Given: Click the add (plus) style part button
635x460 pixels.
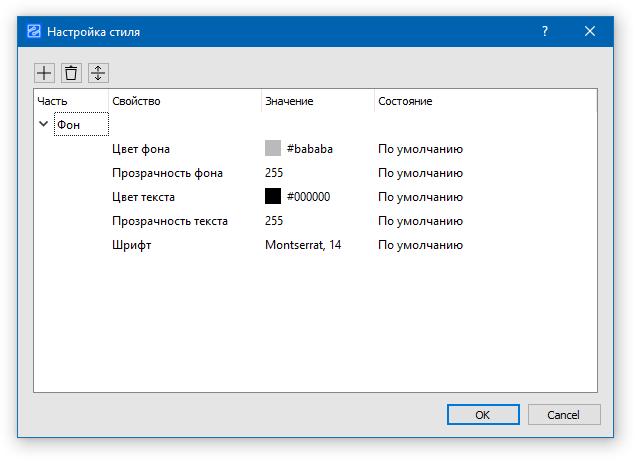Looking at the screenshot, I should 45,73.
